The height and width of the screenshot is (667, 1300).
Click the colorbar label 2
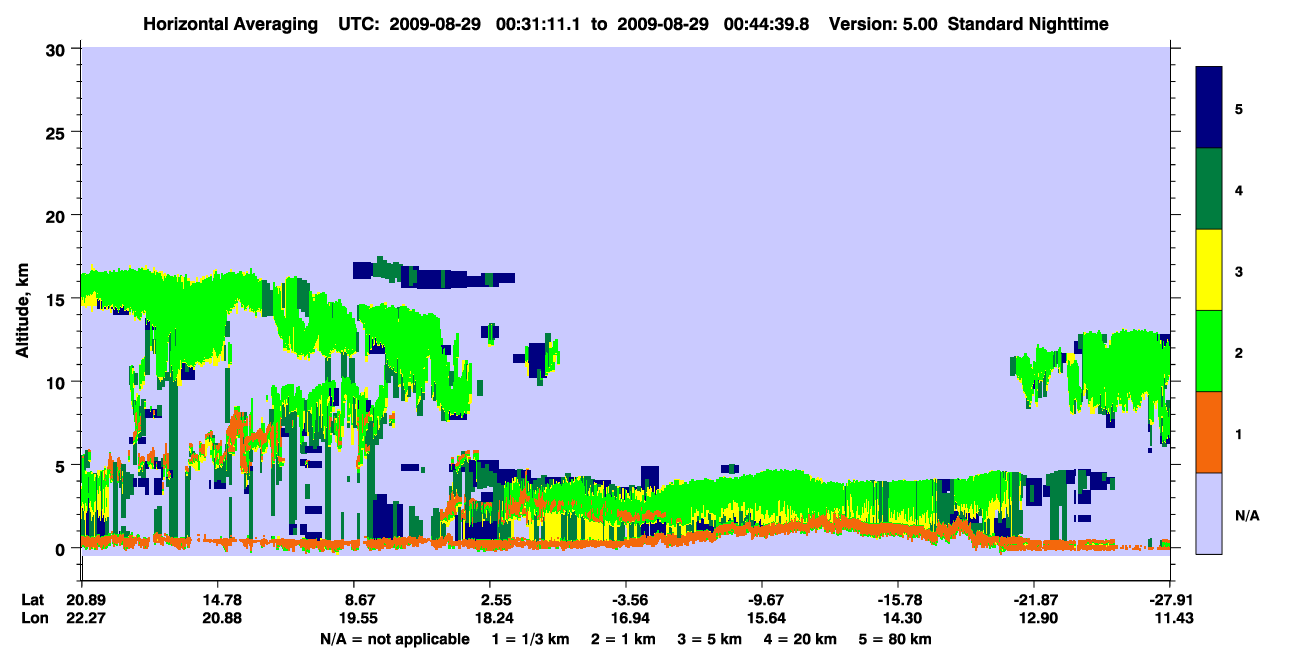pos(1239,351)
